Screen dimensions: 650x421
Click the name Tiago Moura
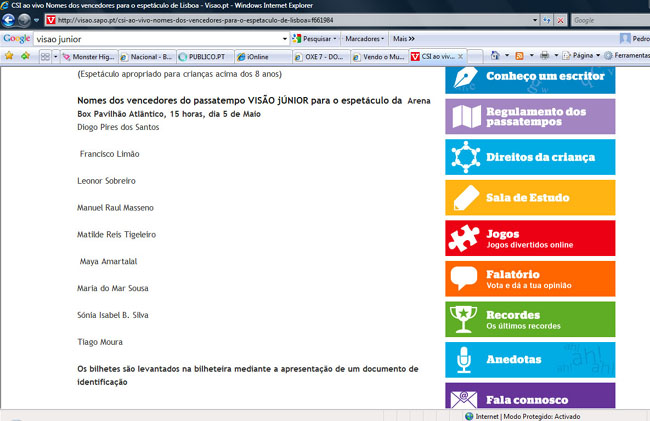[x=100, y=342]
